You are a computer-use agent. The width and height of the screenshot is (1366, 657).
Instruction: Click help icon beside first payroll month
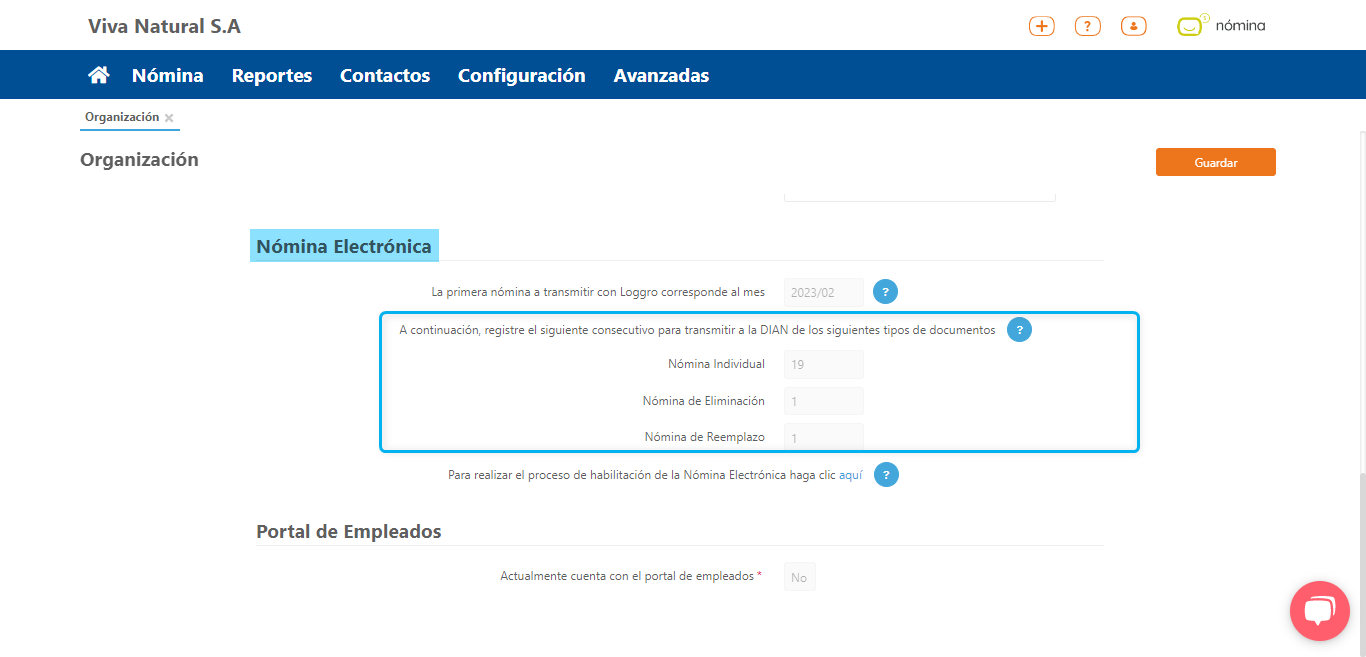885,292
